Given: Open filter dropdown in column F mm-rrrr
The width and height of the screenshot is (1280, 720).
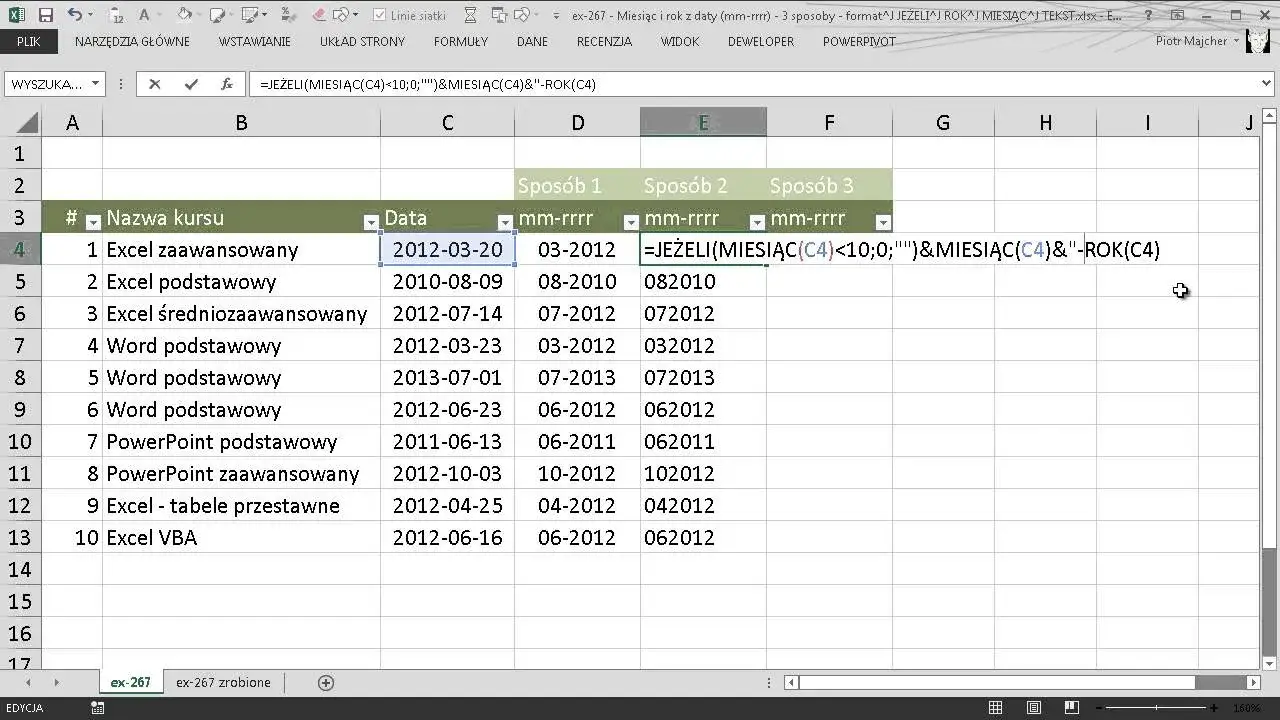Looking at the screenshot, I should pyautogui.click(x=883, y=222).
